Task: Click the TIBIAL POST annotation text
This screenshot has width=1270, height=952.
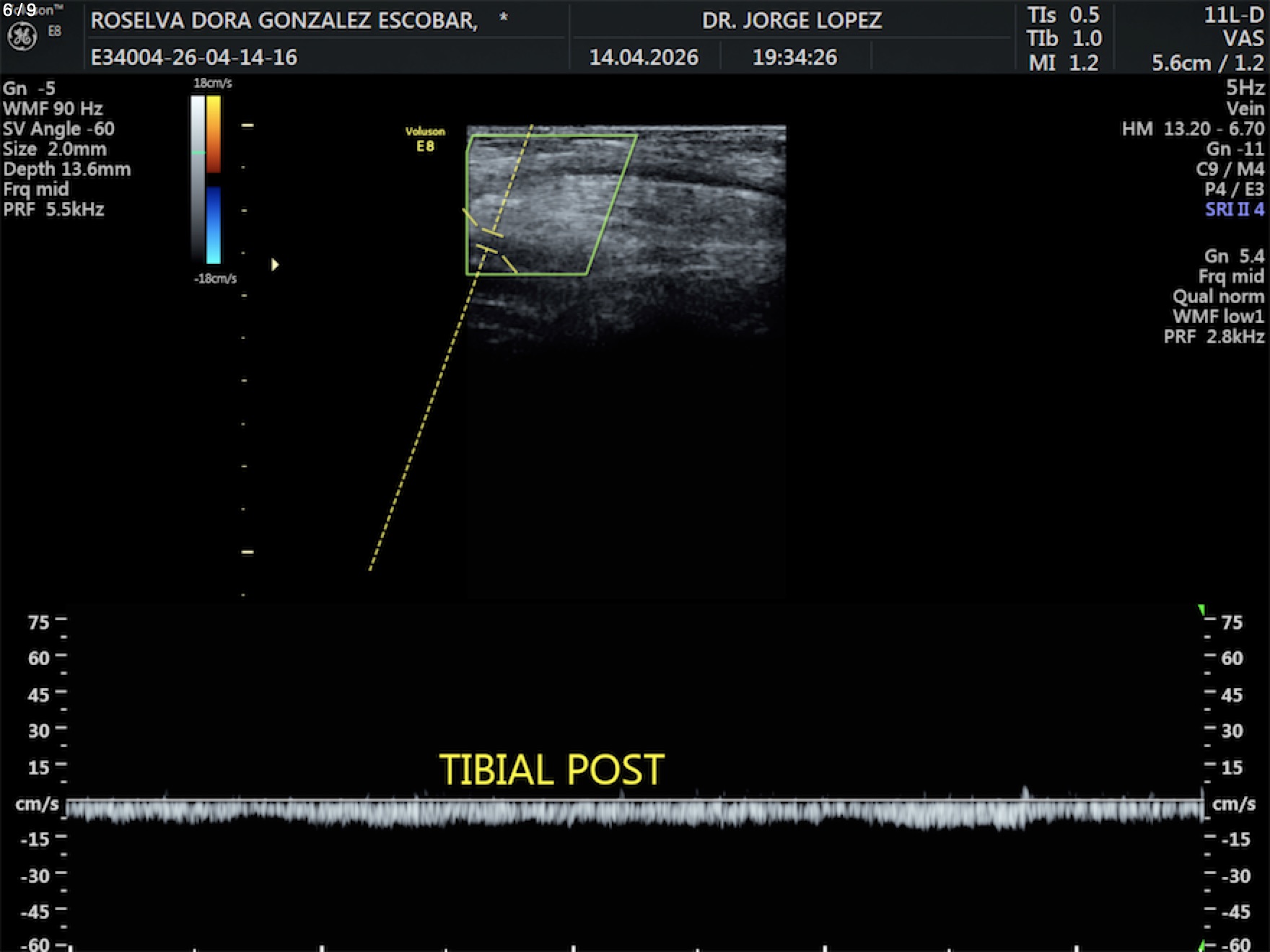Action: (x=551, y=770)
